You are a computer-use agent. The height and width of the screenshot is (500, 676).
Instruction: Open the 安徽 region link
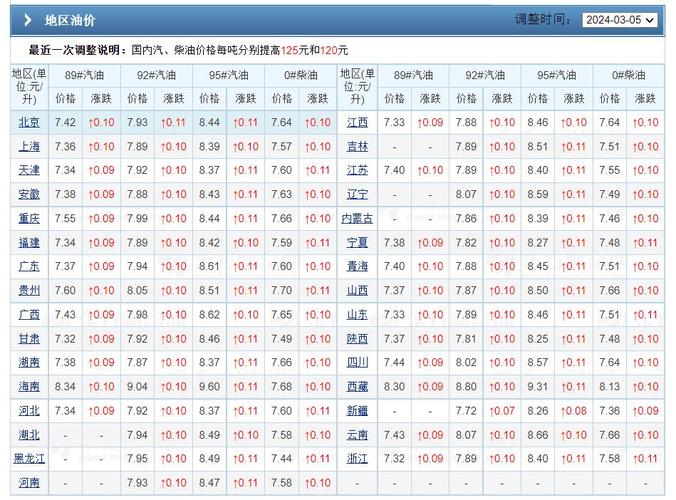(x=29, y=194)
